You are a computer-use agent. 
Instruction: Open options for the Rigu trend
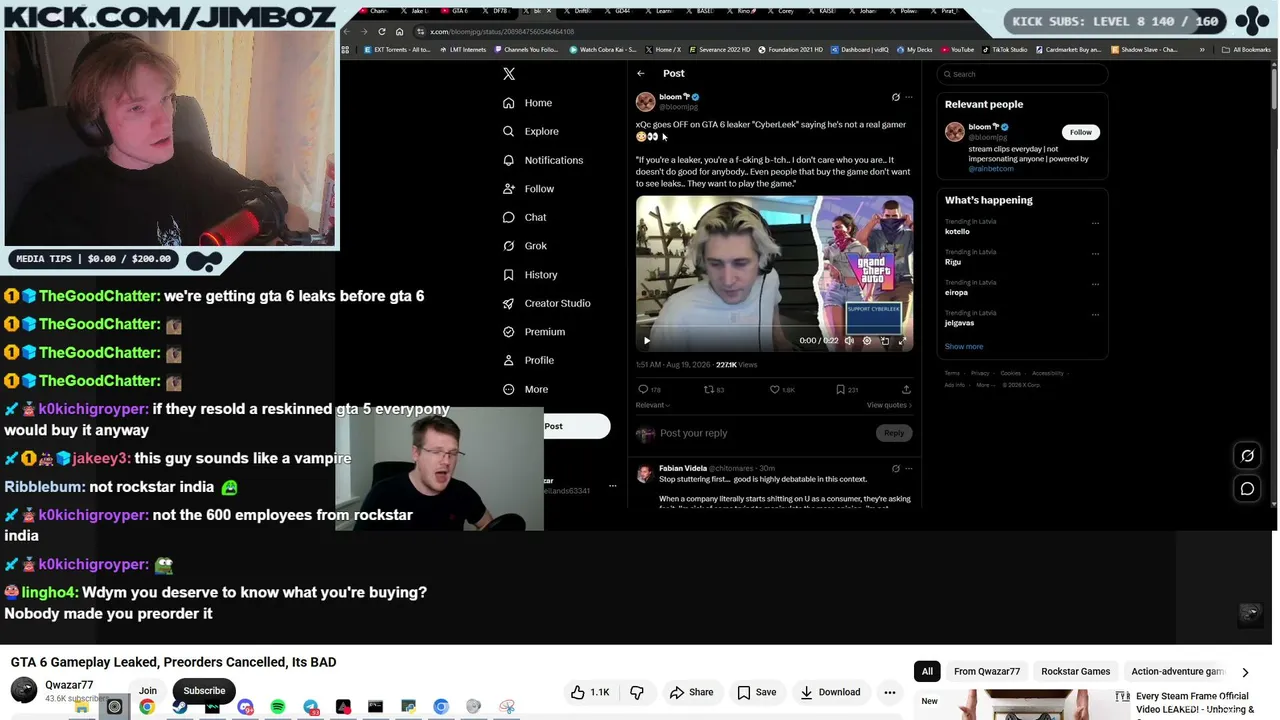[1095, 254]
